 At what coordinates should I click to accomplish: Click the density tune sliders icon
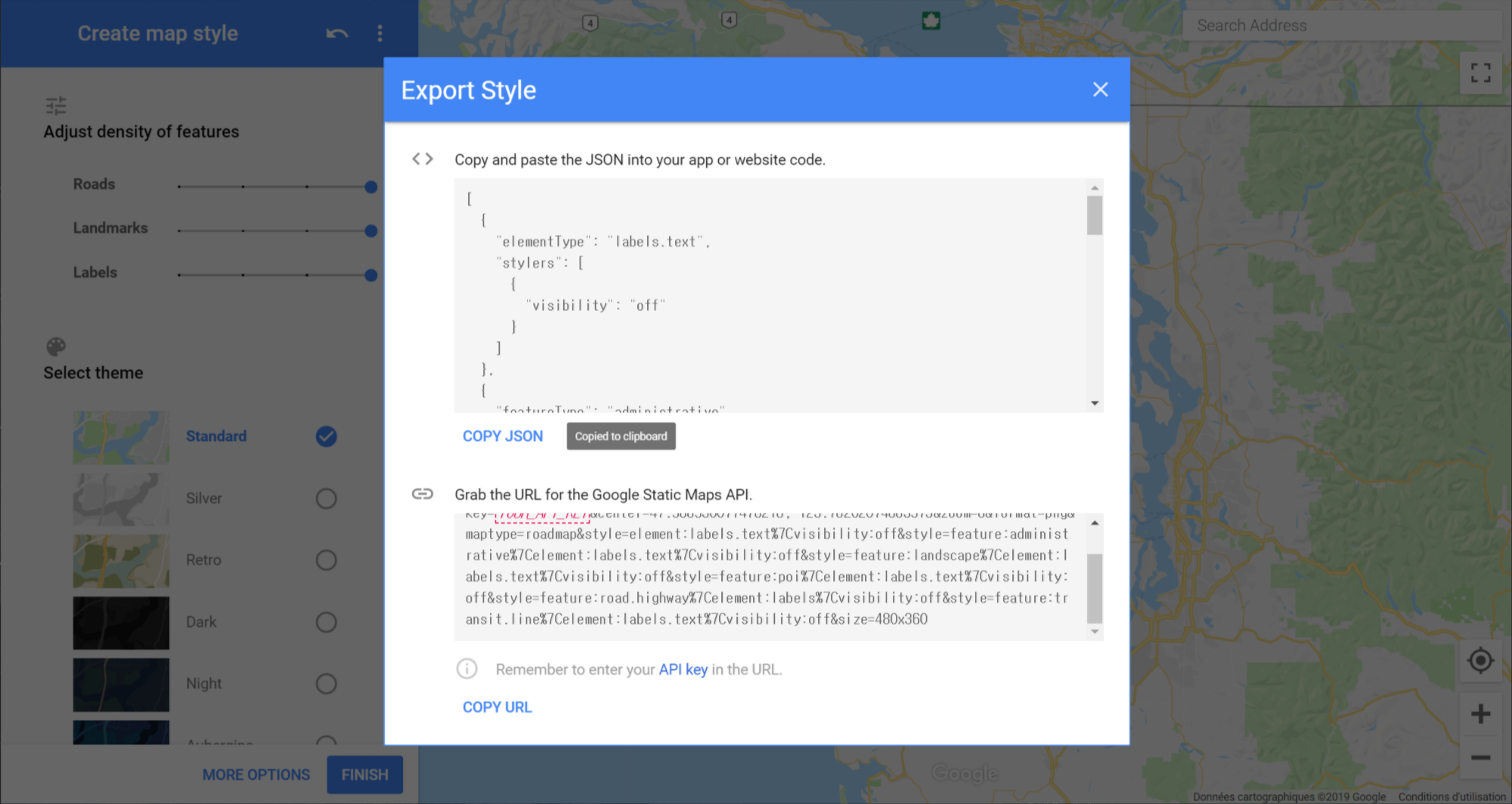56,105
